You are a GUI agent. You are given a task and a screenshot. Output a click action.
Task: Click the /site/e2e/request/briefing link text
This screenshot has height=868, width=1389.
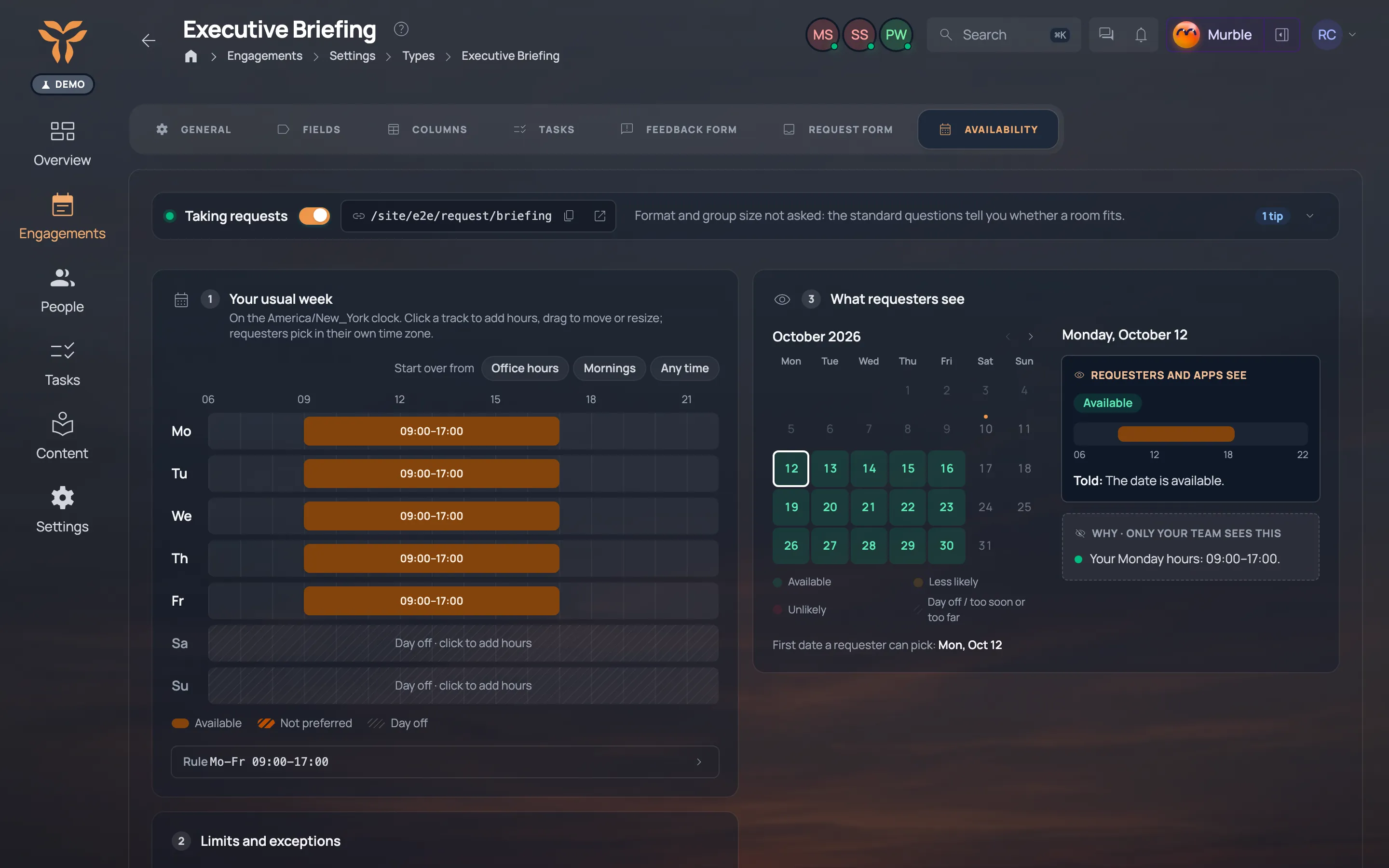point(461,216)
